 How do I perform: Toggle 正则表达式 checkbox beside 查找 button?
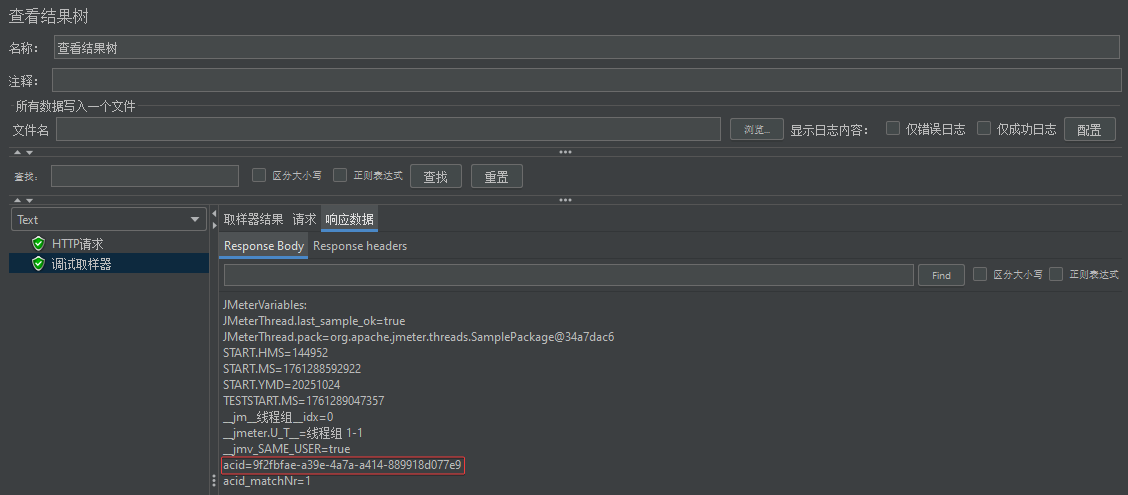[340, 175]
